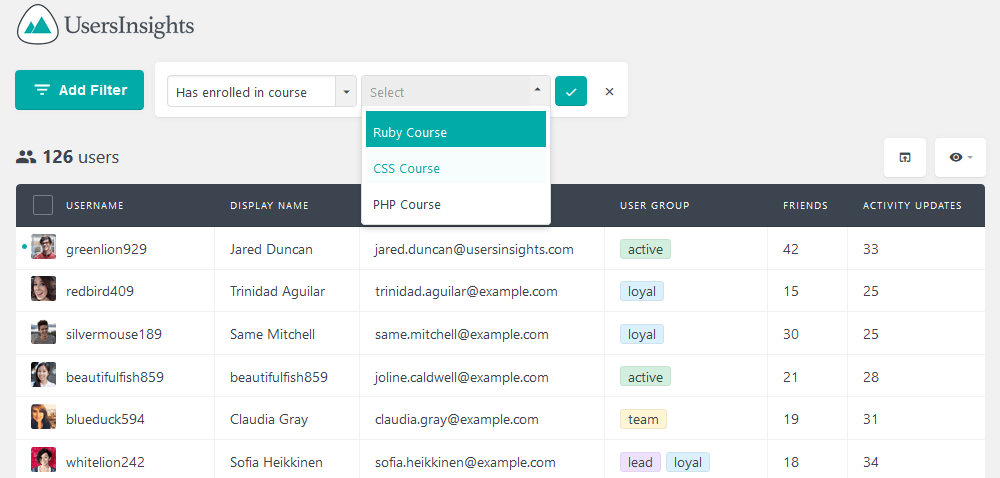Open blueduck594 avatar thumbnail
The image size is (1000, 478).
click(43, 417)
